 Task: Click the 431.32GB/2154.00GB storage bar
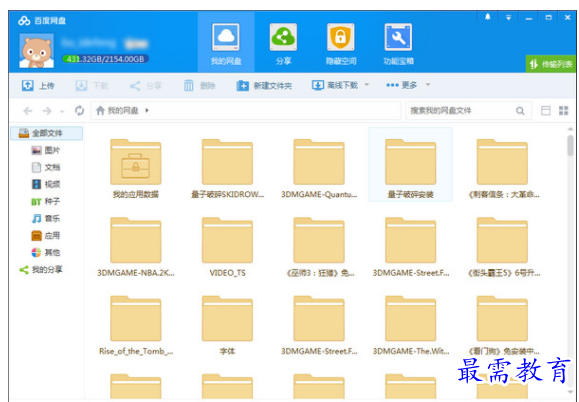click(x=105, y=59)
